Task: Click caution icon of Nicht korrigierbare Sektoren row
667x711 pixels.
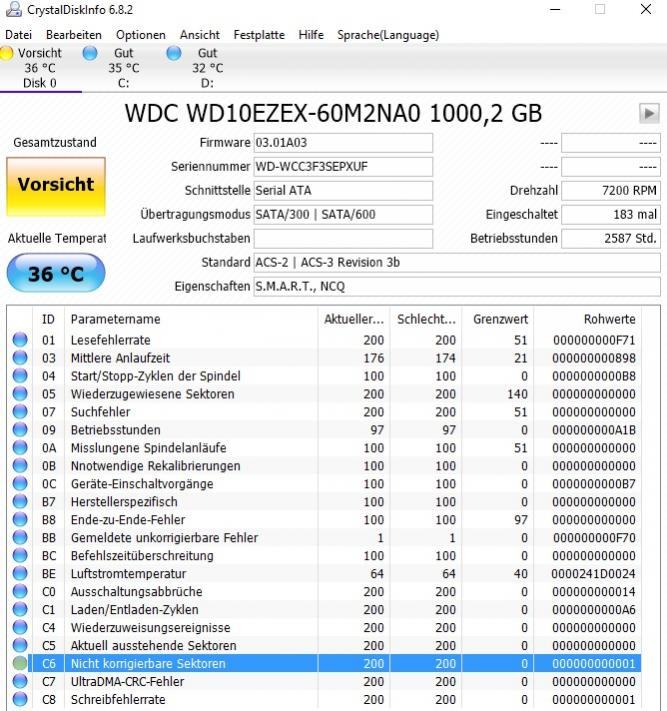Action: pos(20,663)
